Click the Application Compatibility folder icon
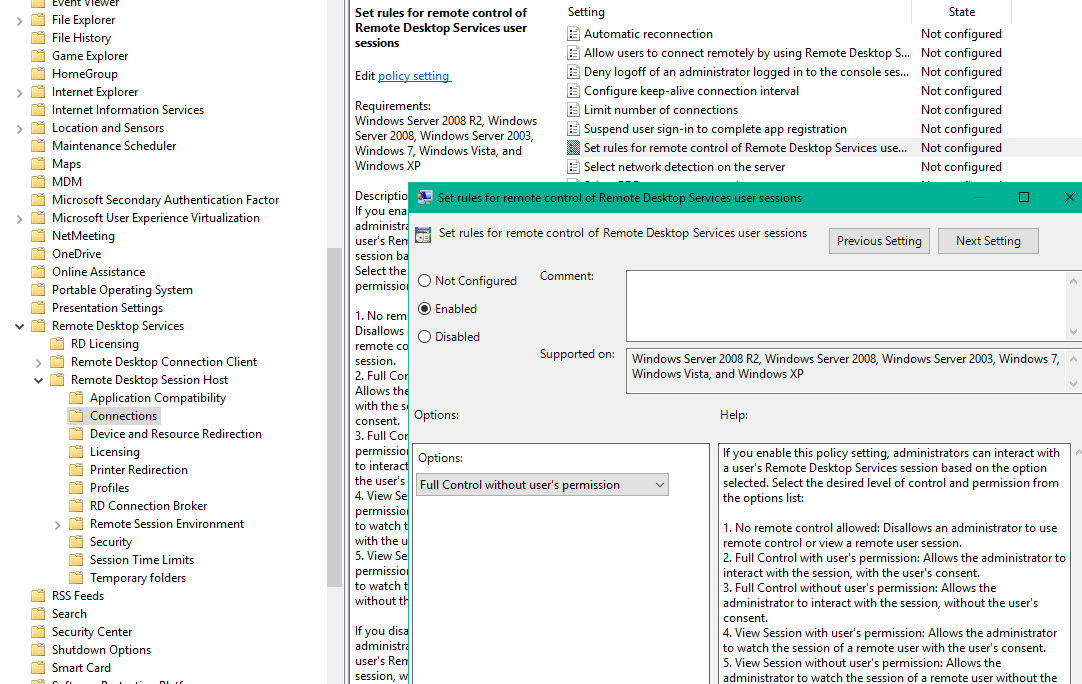This screenshot has width=1082, height=684. pyautogui.click(x=77, y=398)
